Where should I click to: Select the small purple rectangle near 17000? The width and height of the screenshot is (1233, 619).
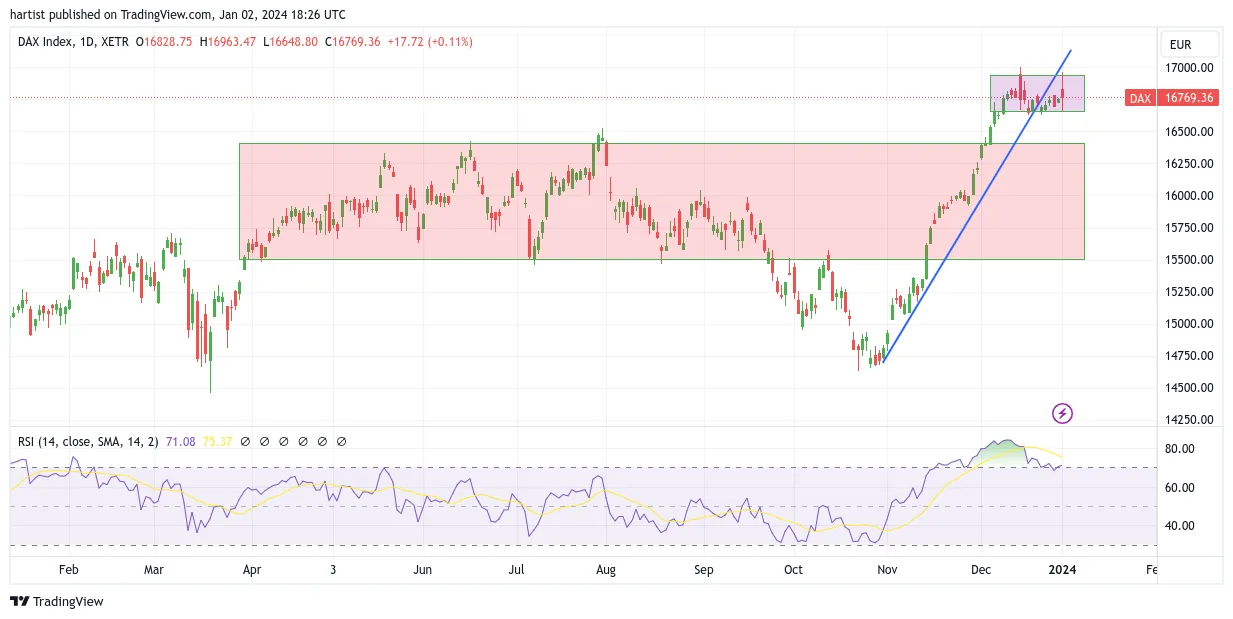tap(1037, 93)
